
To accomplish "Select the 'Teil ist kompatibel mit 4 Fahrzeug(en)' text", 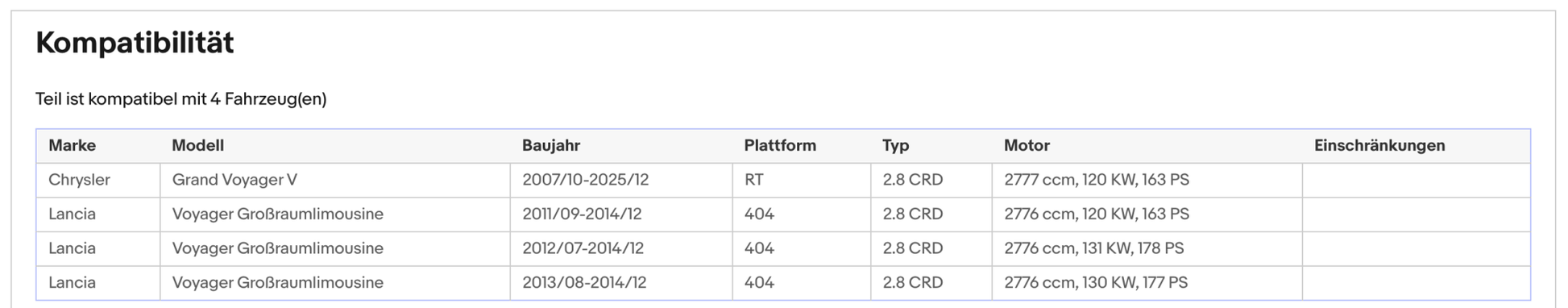I will pos(181,99).
